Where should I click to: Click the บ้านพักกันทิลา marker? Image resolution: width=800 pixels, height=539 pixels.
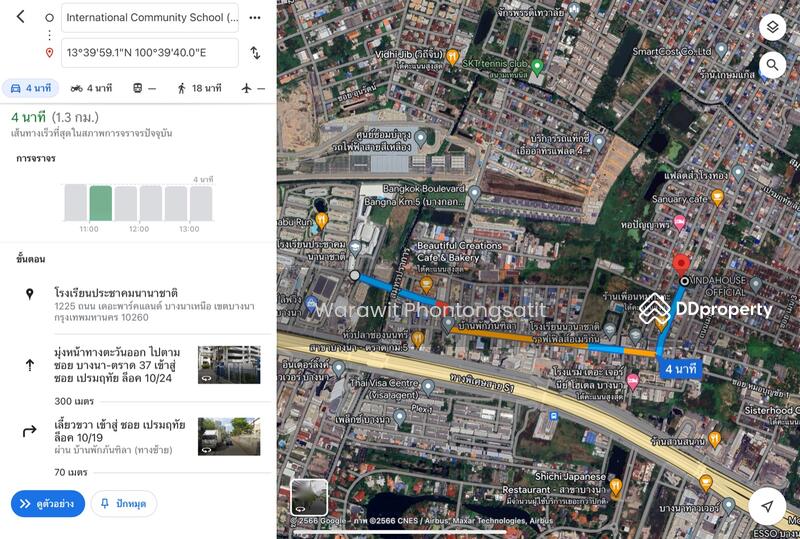click(448, 324)
